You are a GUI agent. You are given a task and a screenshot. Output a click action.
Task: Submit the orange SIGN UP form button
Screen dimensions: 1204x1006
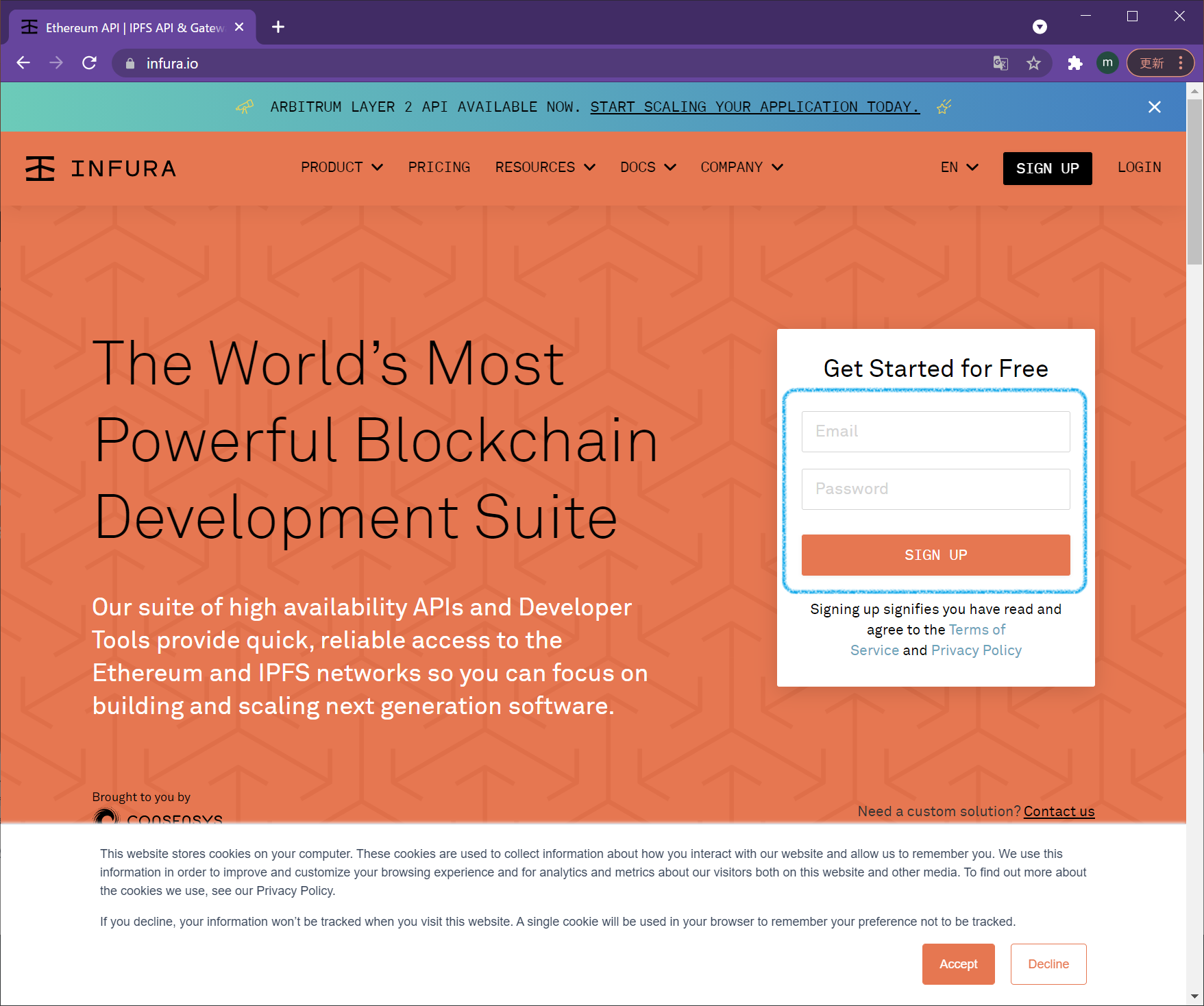click(x=936, y=555)
